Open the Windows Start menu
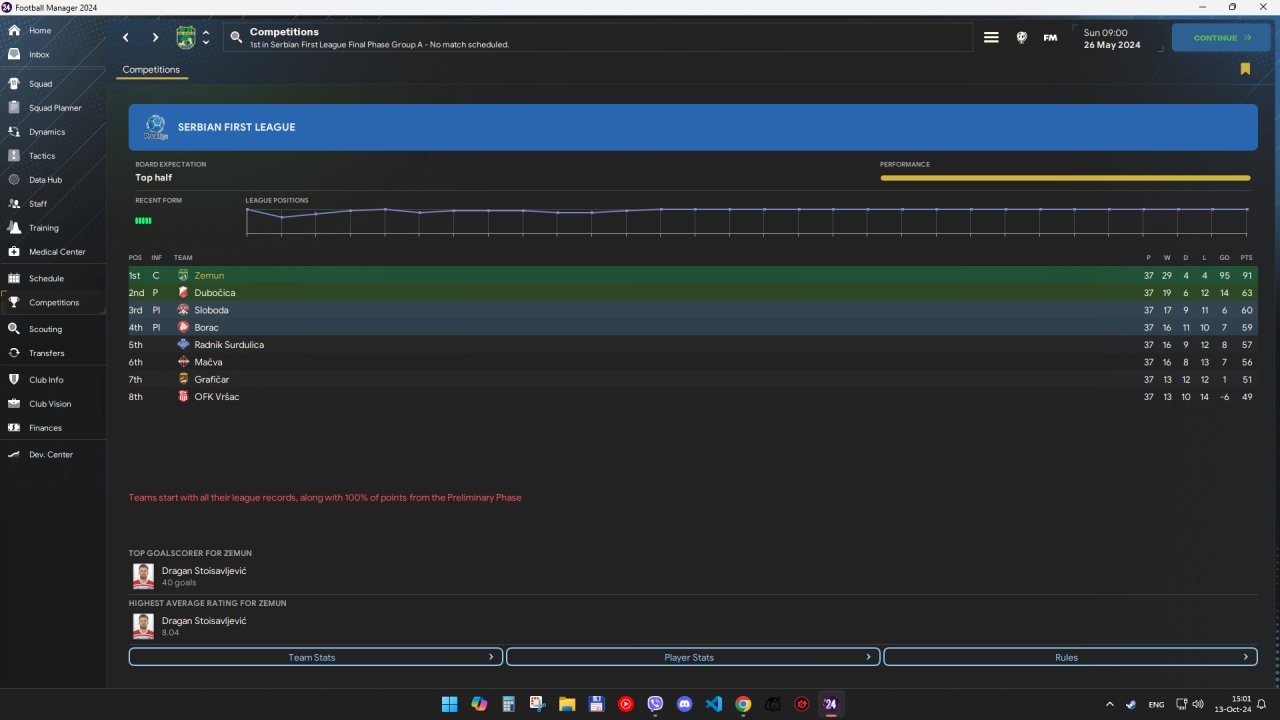This screenshot has width=1280, height=720. (449, 704)
